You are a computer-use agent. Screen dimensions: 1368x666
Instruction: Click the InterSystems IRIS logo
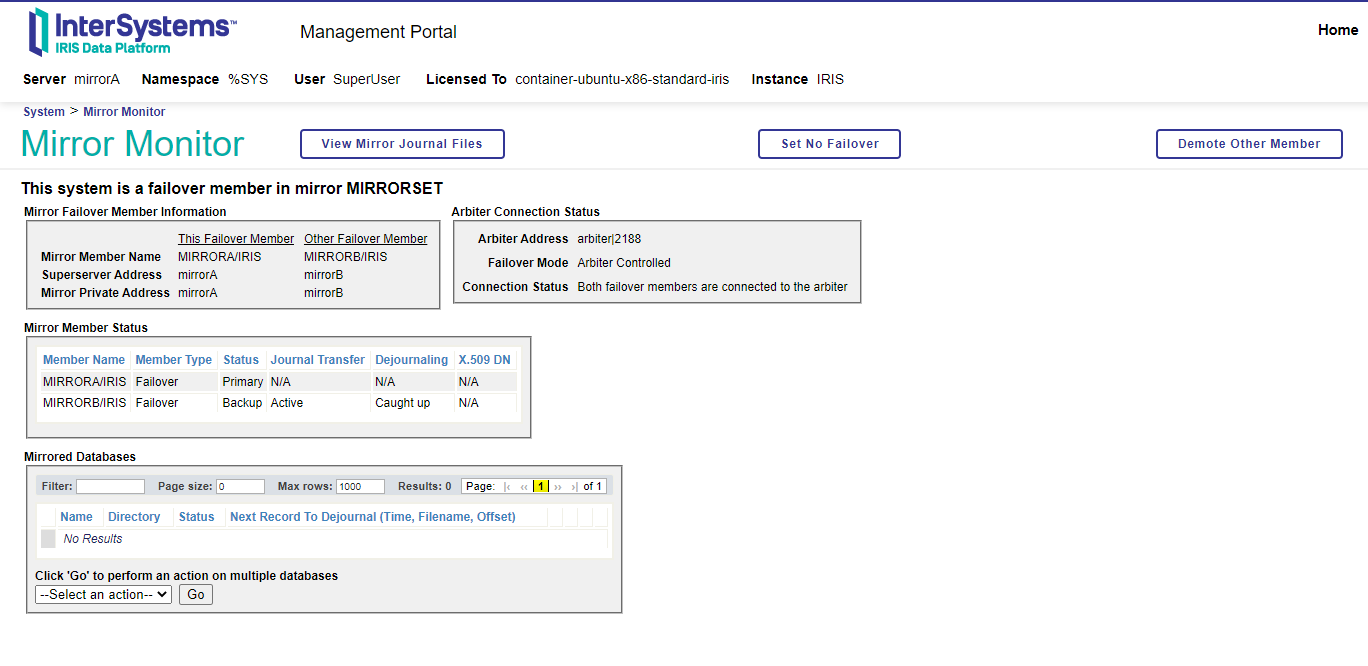coord(132,31)
